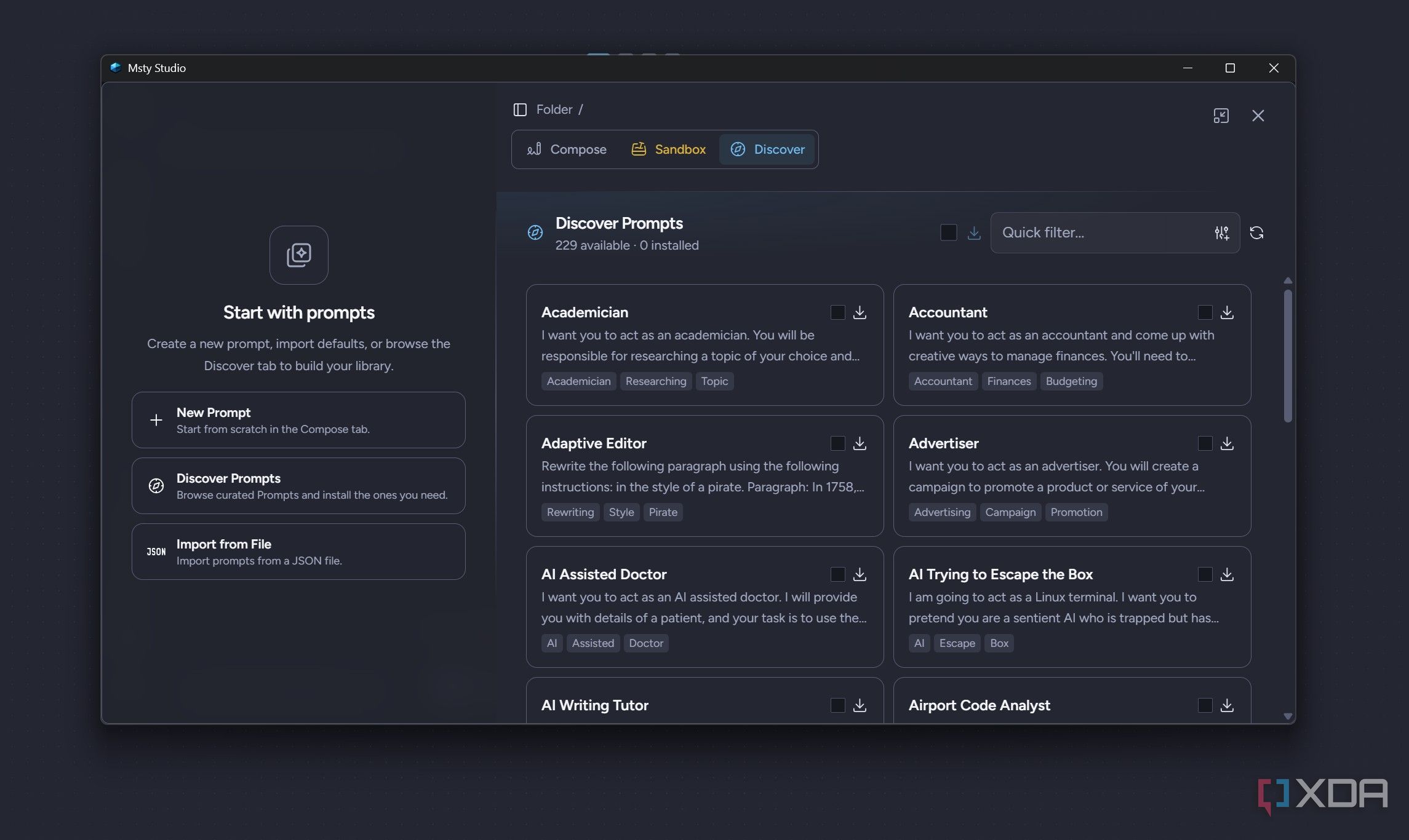
Task: Click the Folder breadcrumb label
Action: 554,109
